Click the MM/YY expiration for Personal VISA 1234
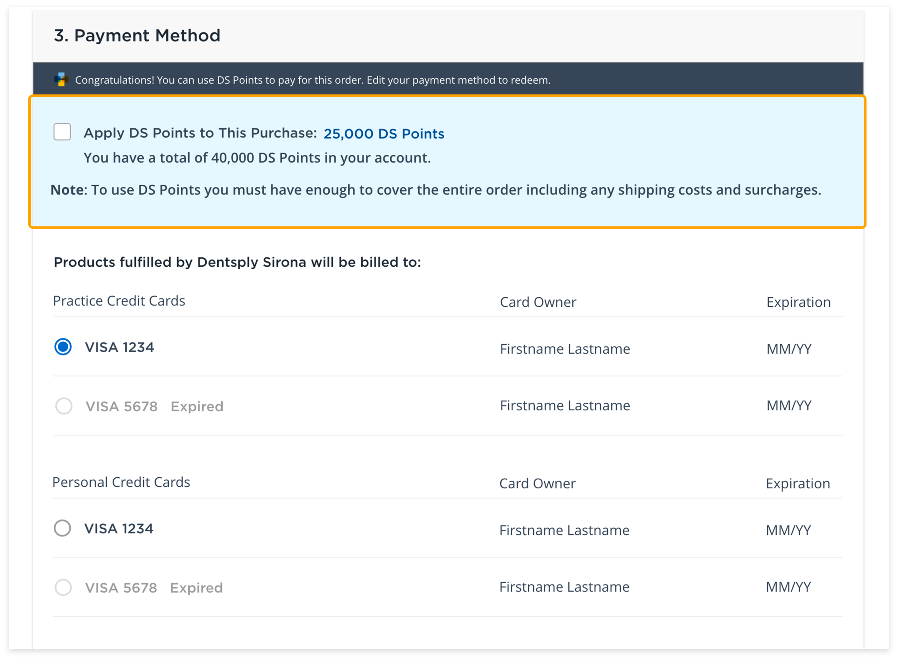Image resolution: width=898 pixels, height=660 pixels. pyautogui.click(x=788, y=530)
